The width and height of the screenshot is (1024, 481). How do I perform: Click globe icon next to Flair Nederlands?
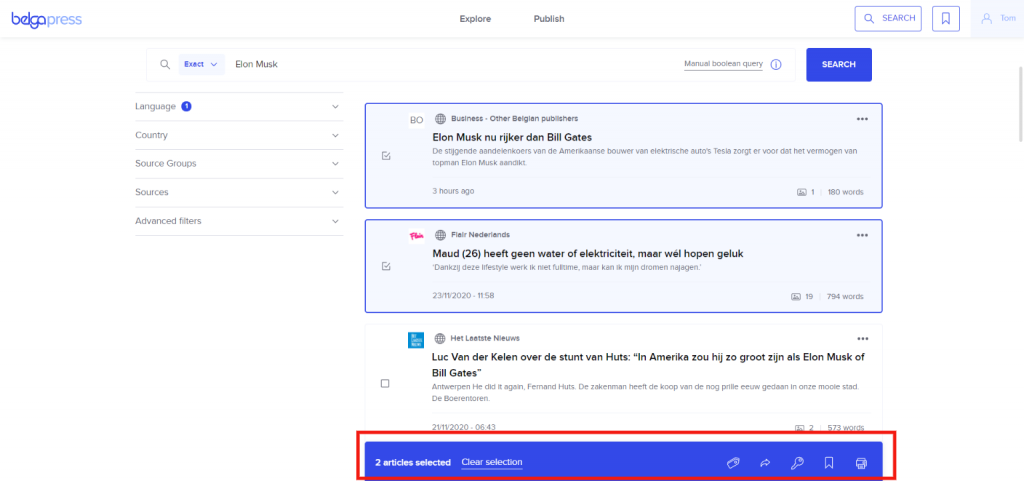click(x=440, y=235)
